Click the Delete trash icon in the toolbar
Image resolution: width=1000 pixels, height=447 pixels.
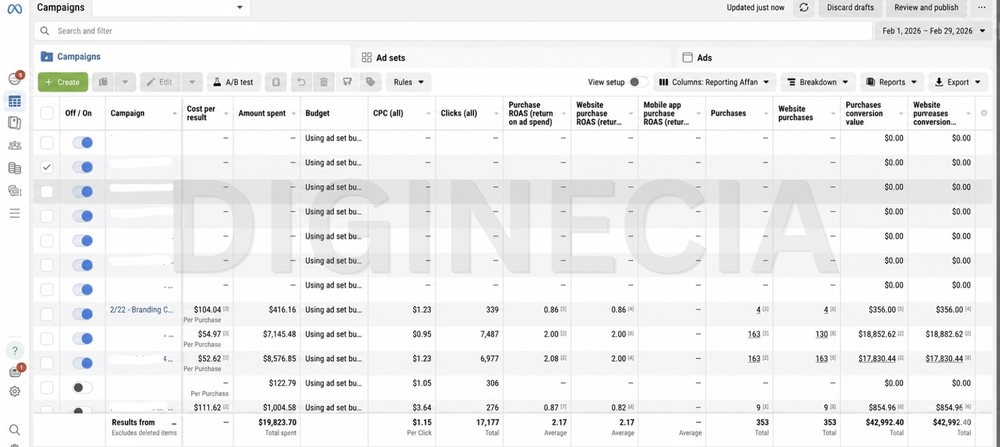point(324,82)
